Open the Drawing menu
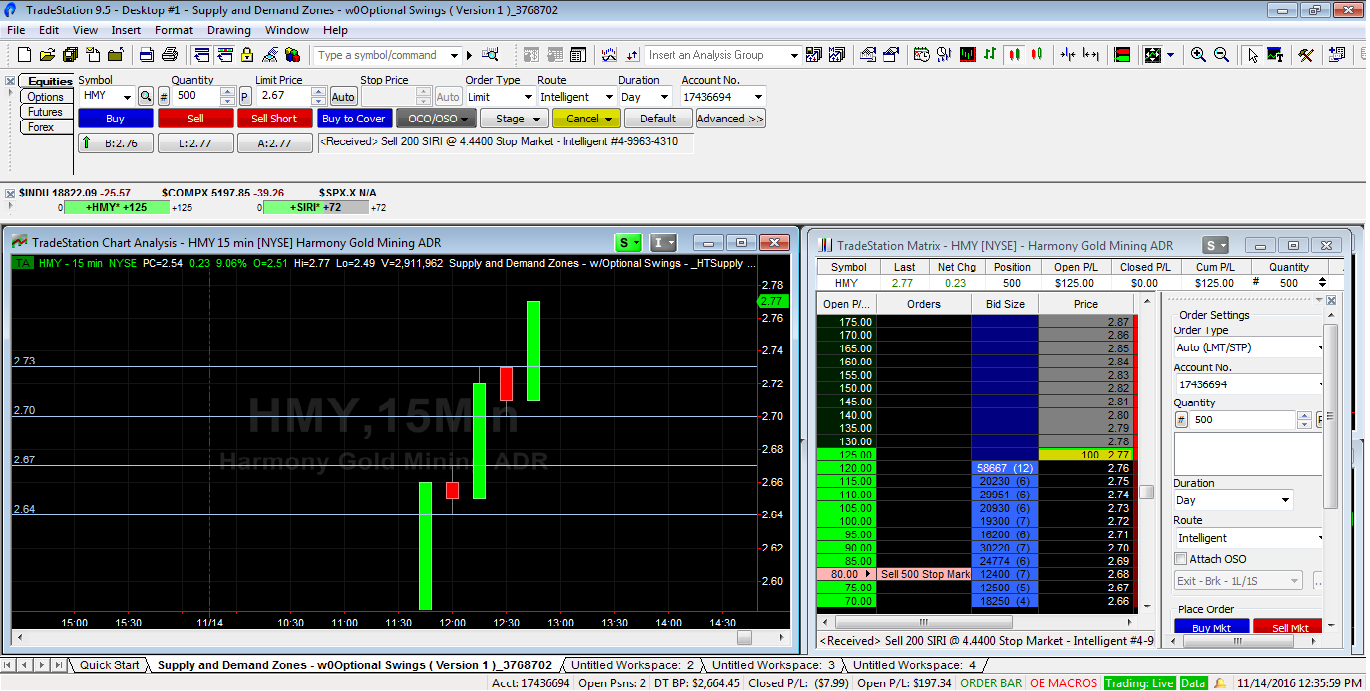The image size is (1370, 691). (x=229, y=30)
